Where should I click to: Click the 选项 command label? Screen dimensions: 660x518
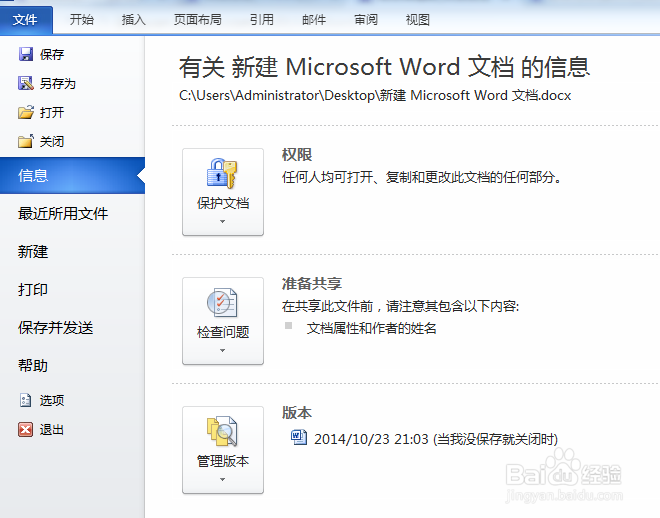tap(52, 400)
